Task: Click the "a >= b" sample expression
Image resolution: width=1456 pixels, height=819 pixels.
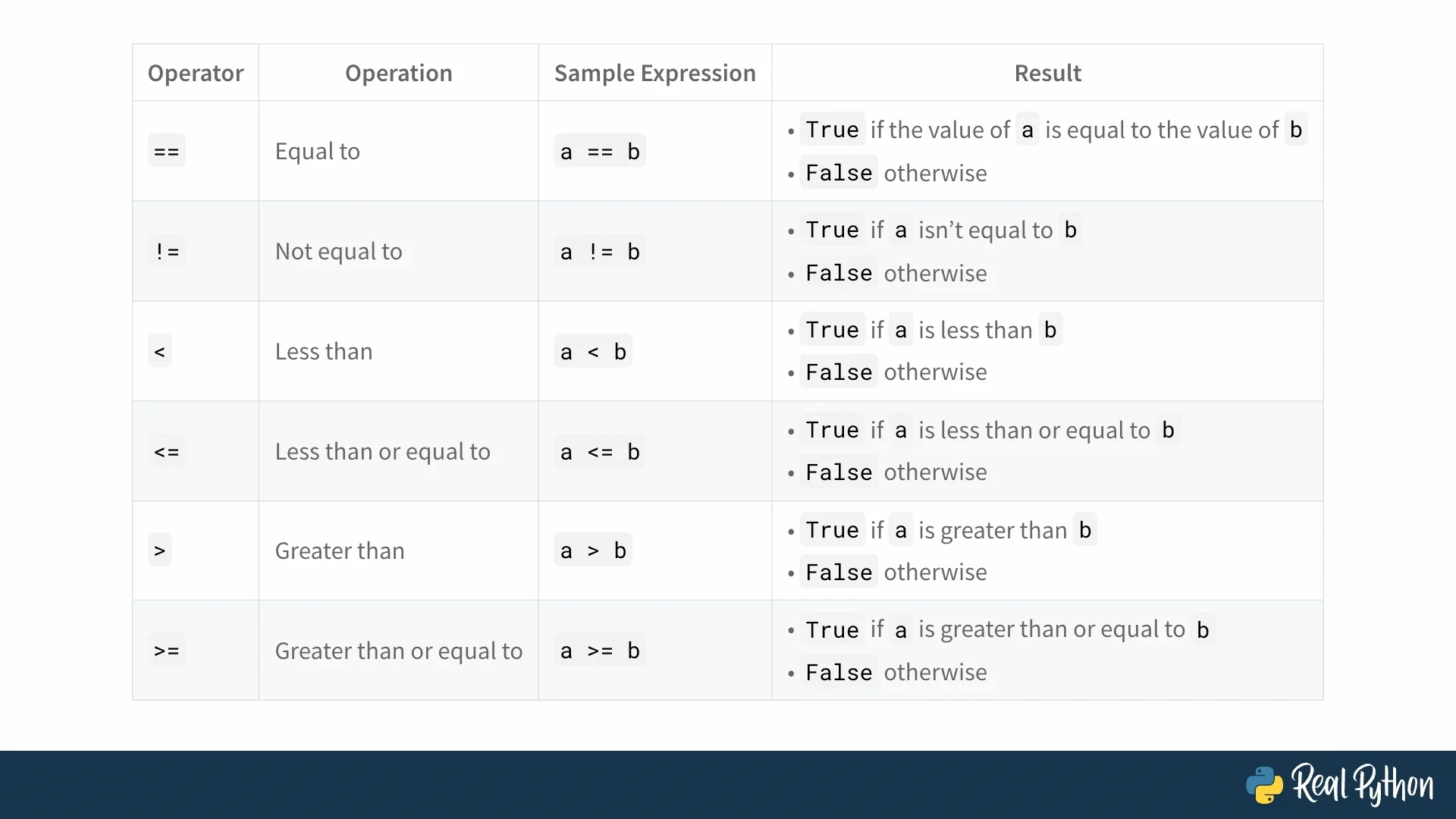Action: (599, 651)
